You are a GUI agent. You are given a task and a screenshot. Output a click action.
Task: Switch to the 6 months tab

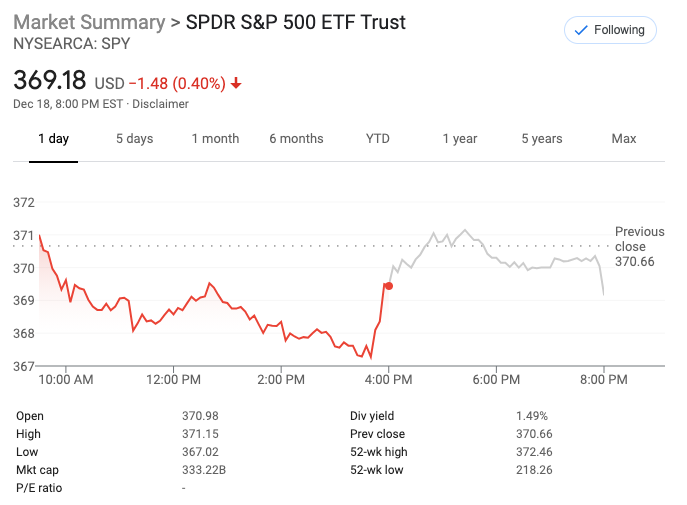(296, 139)
